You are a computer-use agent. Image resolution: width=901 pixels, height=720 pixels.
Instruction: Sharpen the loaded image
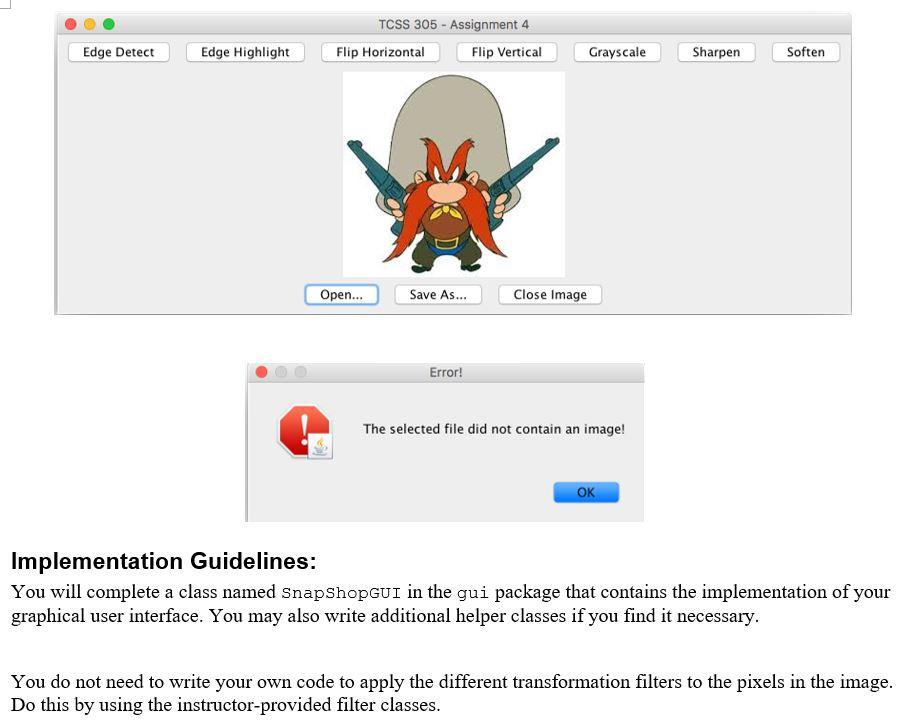coord(716,52)
